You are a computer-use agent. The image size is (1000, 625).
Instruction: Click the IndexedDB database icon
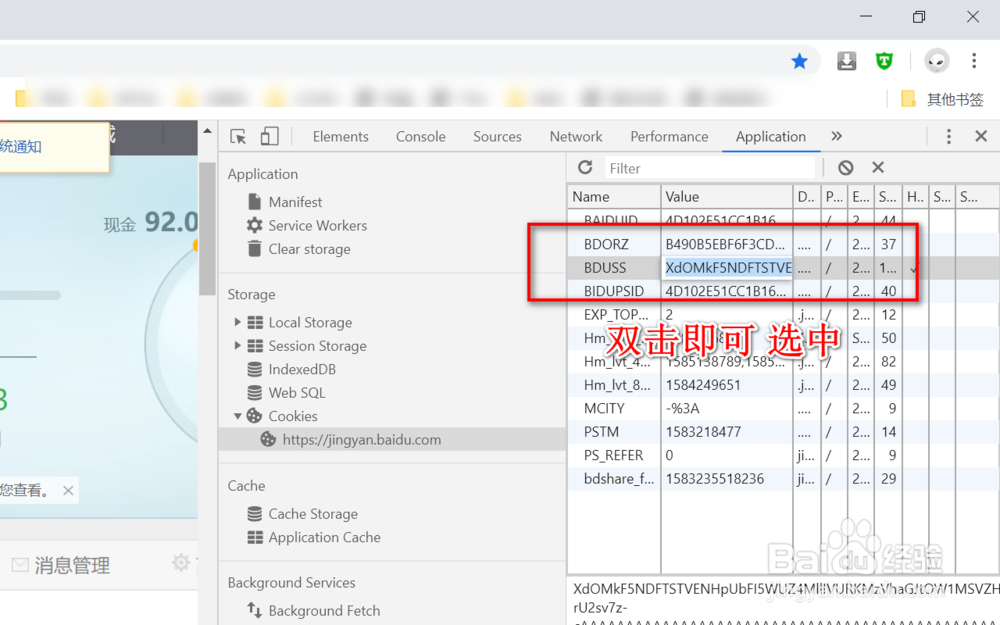(254, 369)
